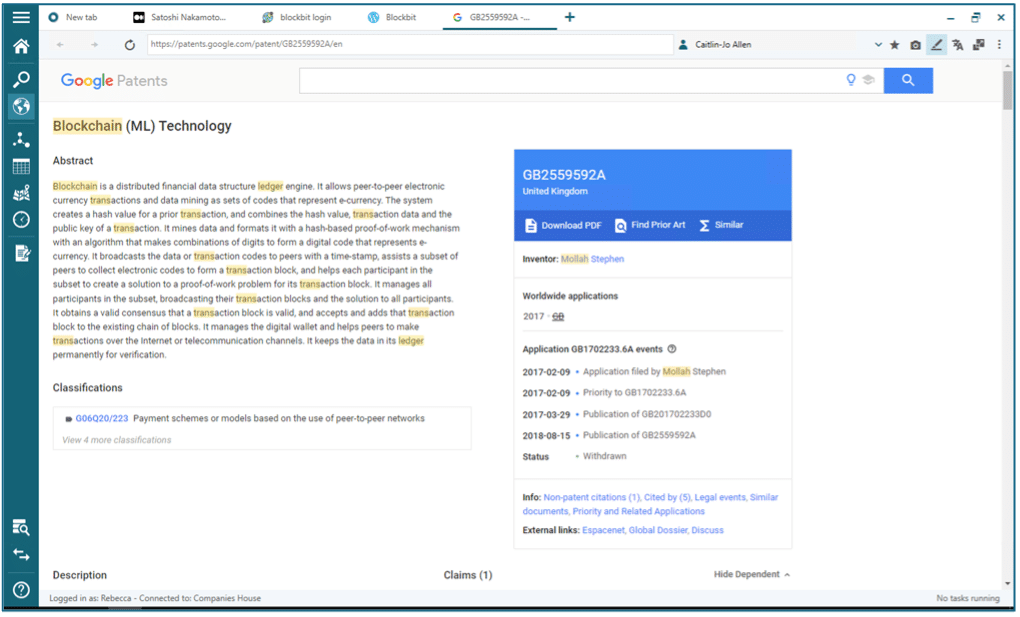The height and width of the screenshot is (617, 1020).
Task: Open the list search icon in sidebar
Action: (x=21, y=527)
